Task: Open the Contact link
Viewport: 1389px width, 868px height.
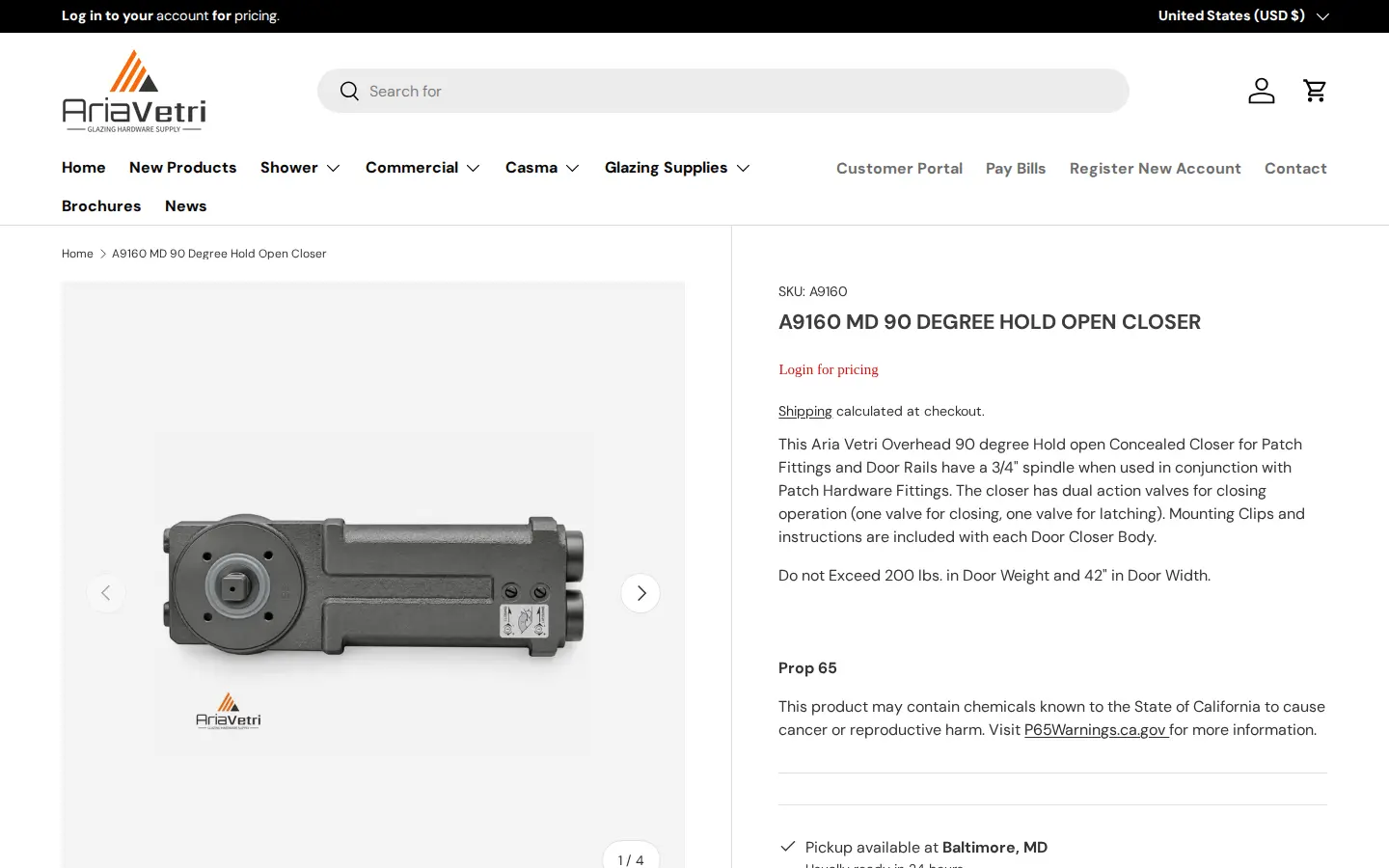Action: point(1295,169)
